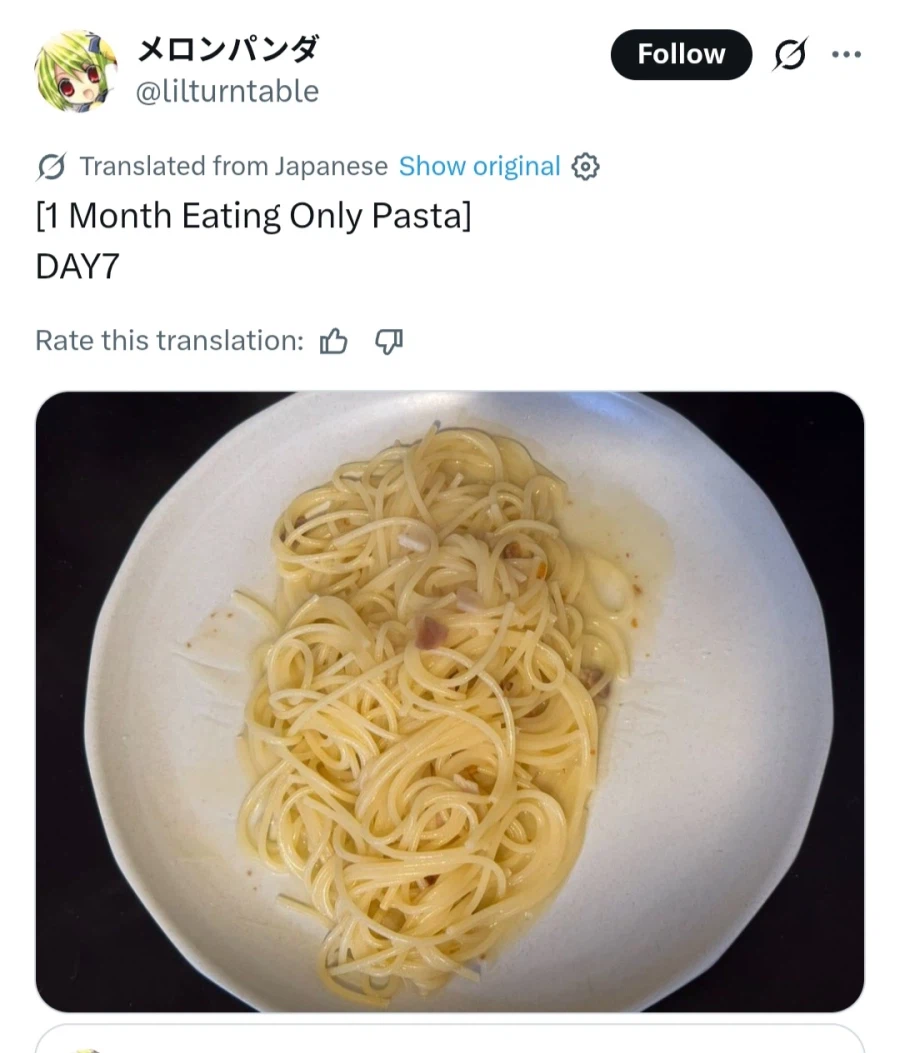900x1053 pixels.
Task: Click the 'Translated from Japanese' label
Action: point(233,166)
